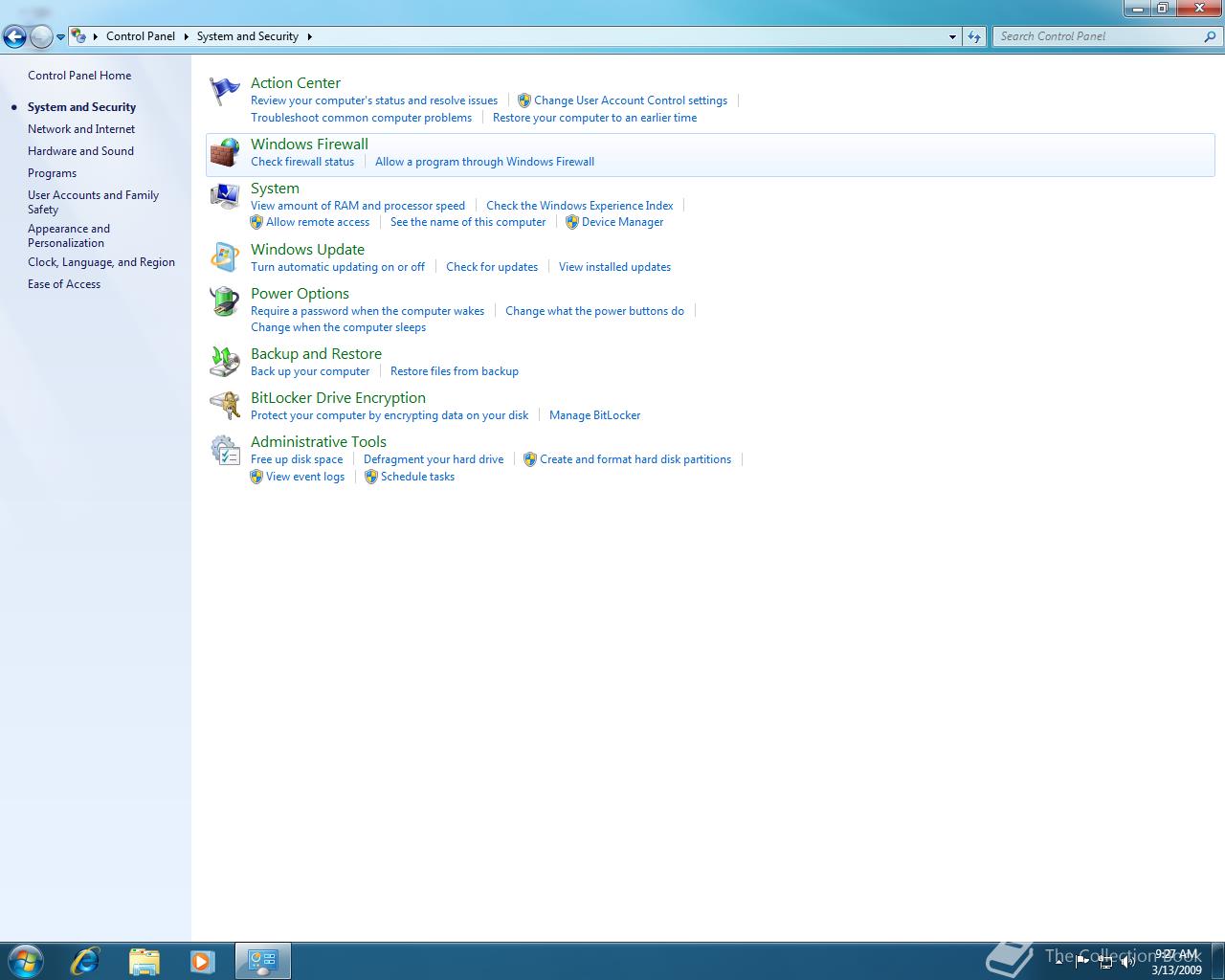This screenshot has height=980, width=1225.
Task: Click the Control Panel breadcrumb segment
Action: (x=141, y=36)
